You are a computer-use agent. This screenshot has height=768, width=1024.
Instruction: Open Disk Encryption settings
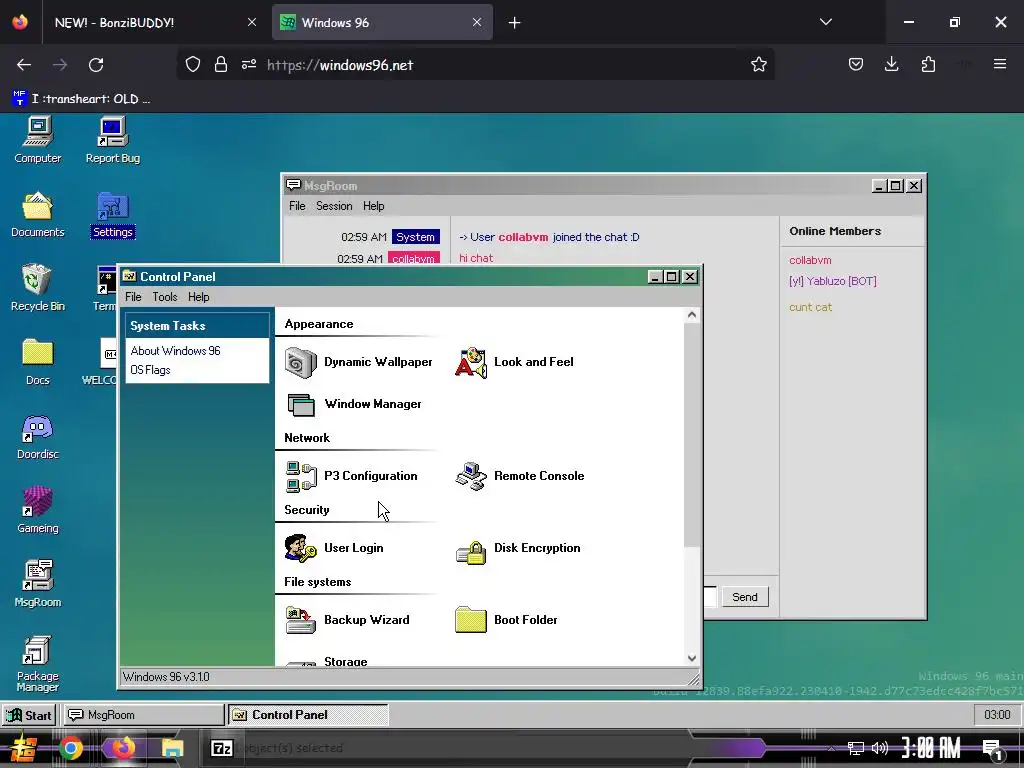[518, 550]
